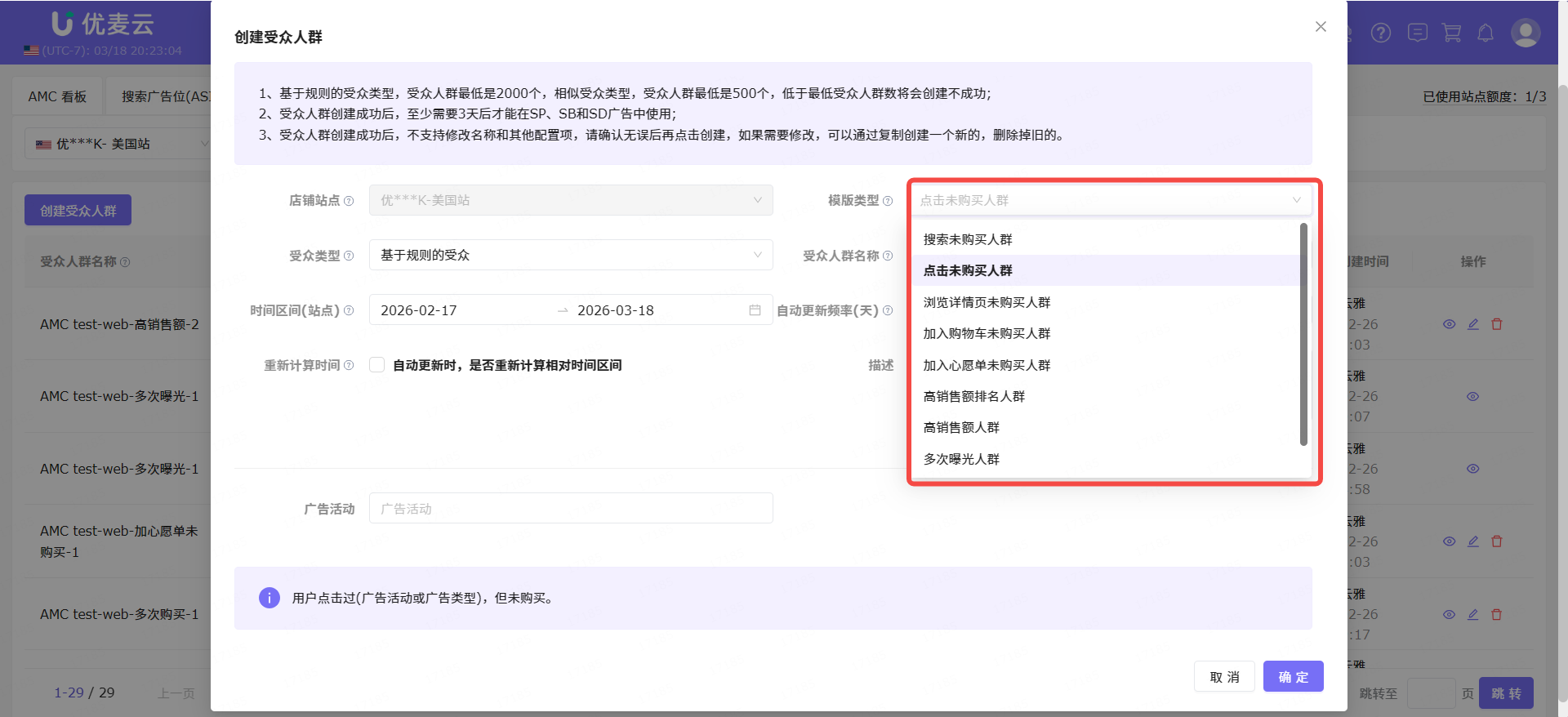1568x717 pixels.
Task: Click the end date 2026-03-18 field
Action: pyautogui.click(x=657, y=310)
